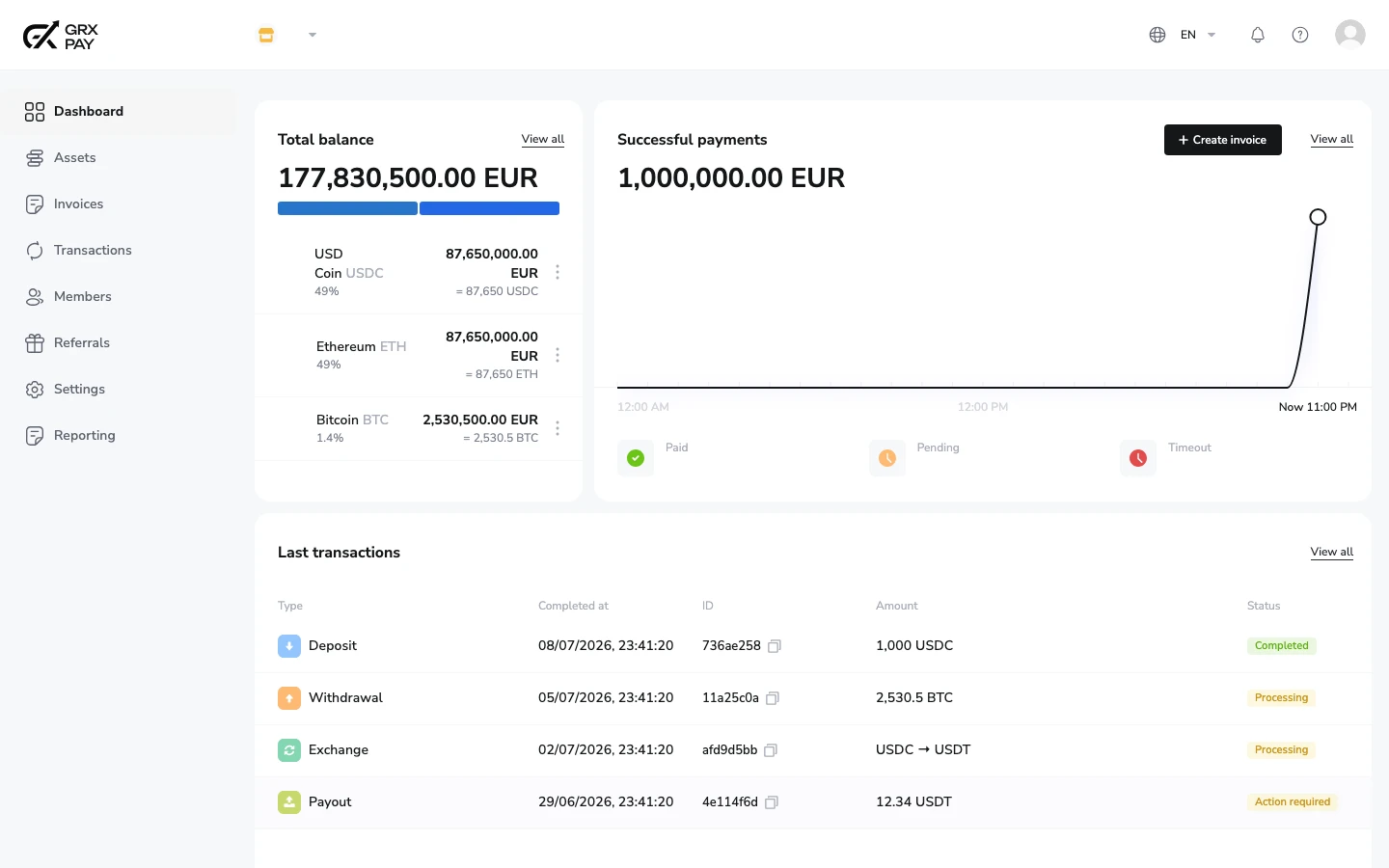Viewport: 1389px width, 868px height.
Task: Click the yellow merchant store icon
Action: pos(266,35)
